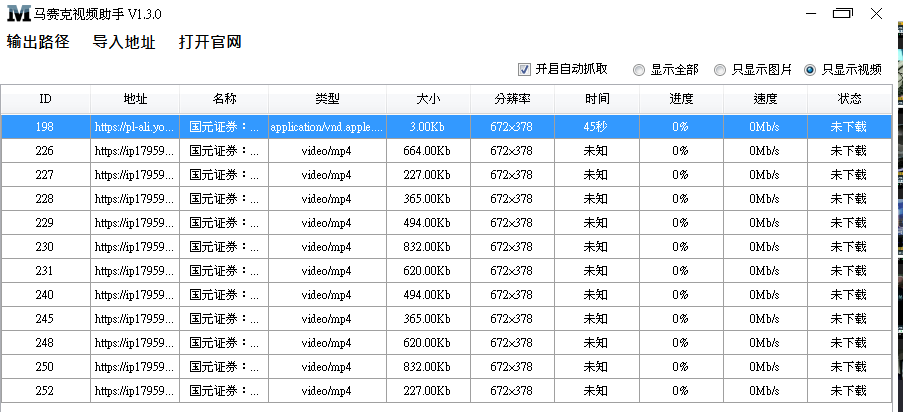Click video/mp4 type in row 226
903x412 pixels.
pyautogui.click(x=327, y=151)
